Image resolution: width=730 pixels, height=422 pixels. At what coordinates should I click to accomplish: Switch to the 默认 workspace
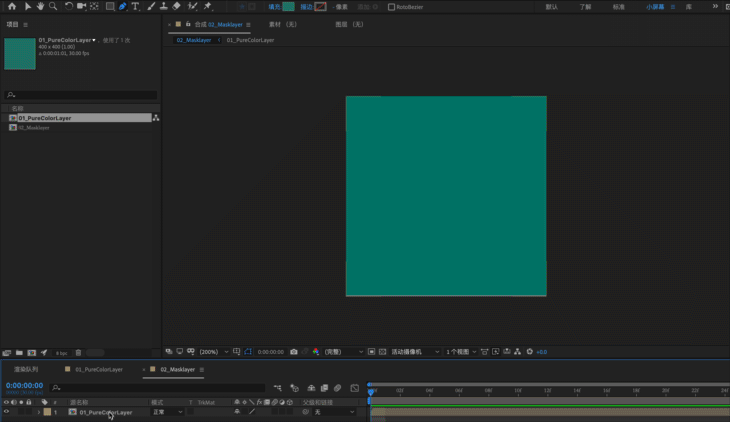(551, 7)
